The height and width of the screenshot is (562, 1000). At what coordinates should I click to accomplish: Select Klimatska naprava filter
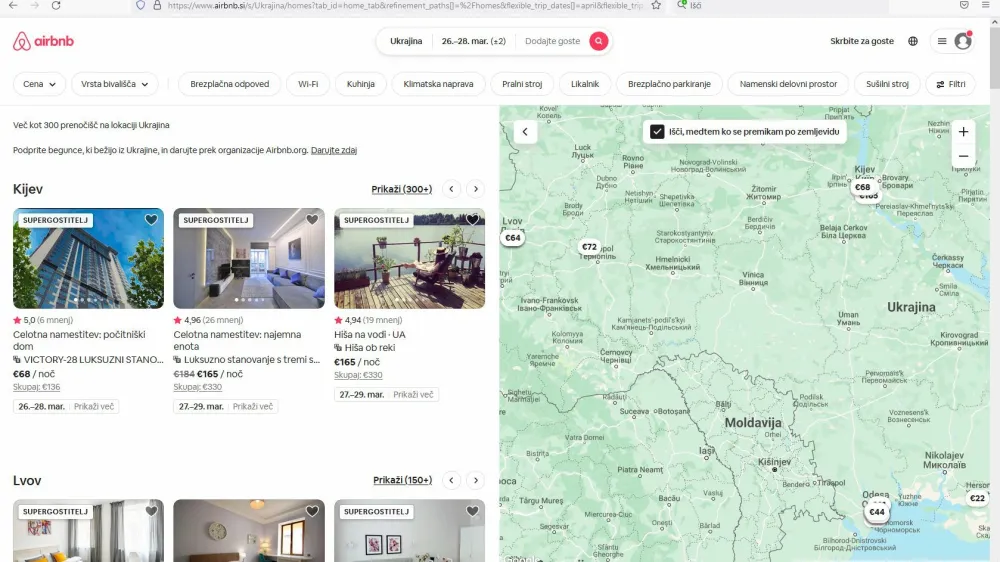point(438,84)
